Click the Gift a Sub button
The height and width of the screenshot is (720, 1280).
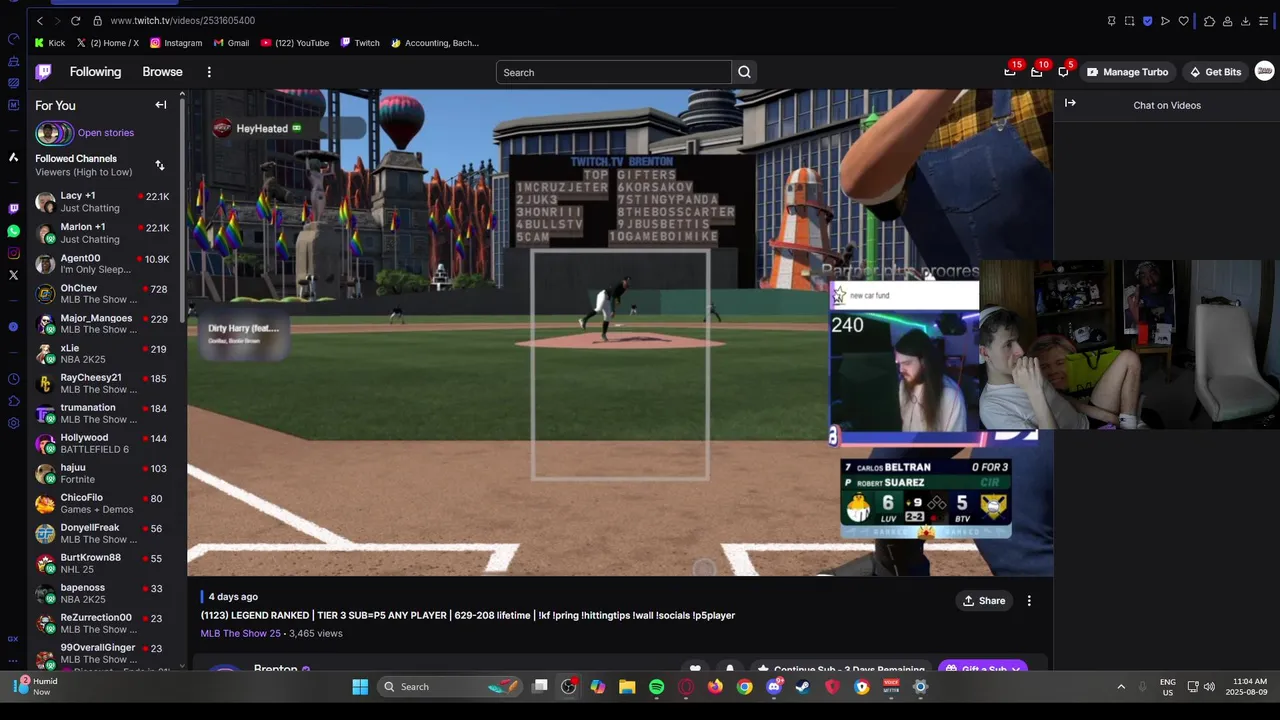(x=983, y=667)
